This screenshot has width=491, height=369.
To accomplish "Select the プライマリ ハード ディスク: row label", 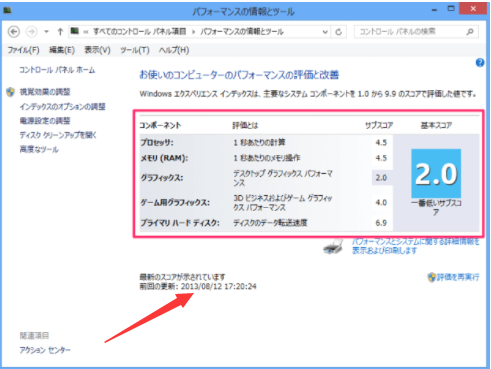I will [180, 223].
